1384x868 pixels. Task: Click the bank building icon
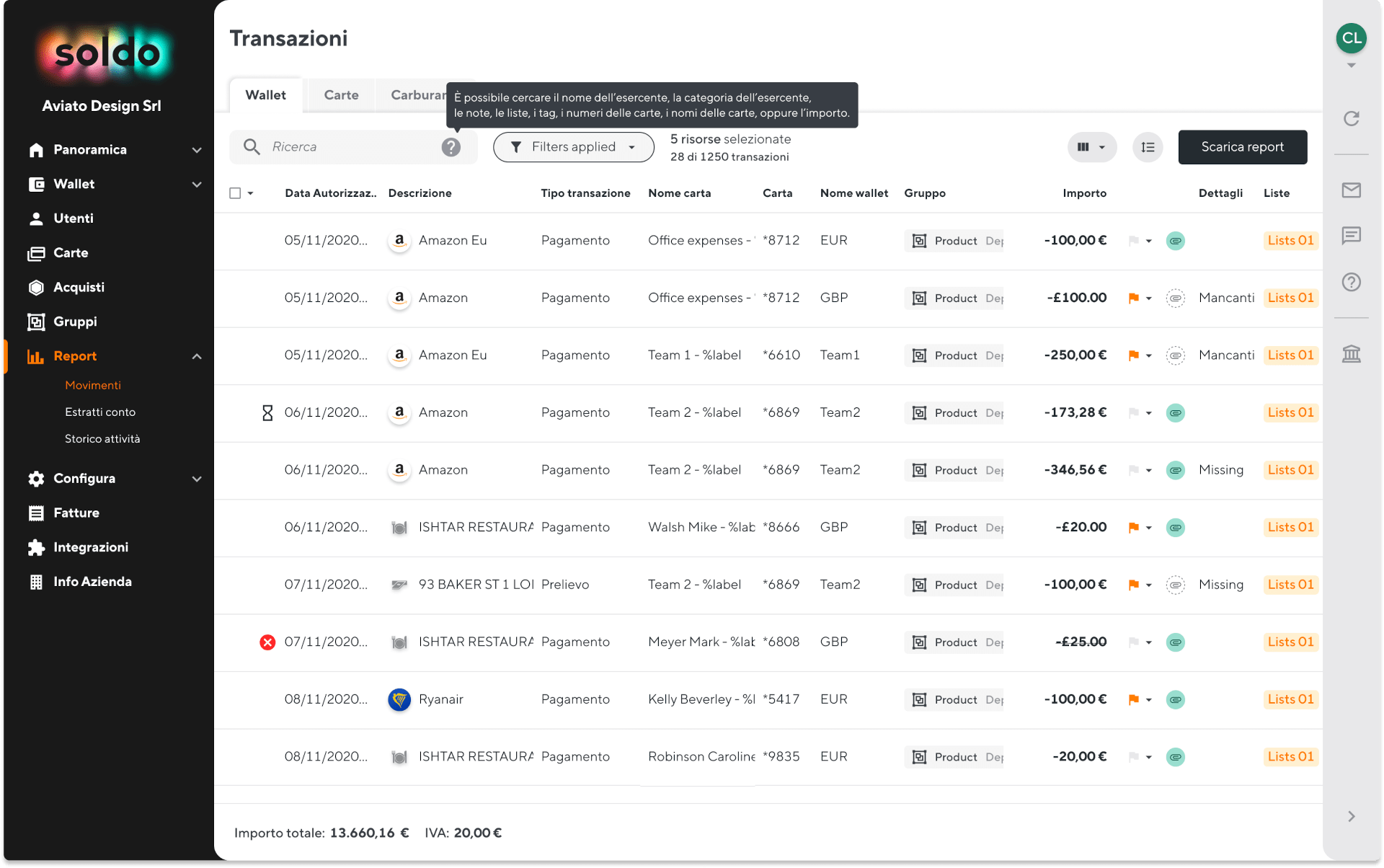(1351, 353)
